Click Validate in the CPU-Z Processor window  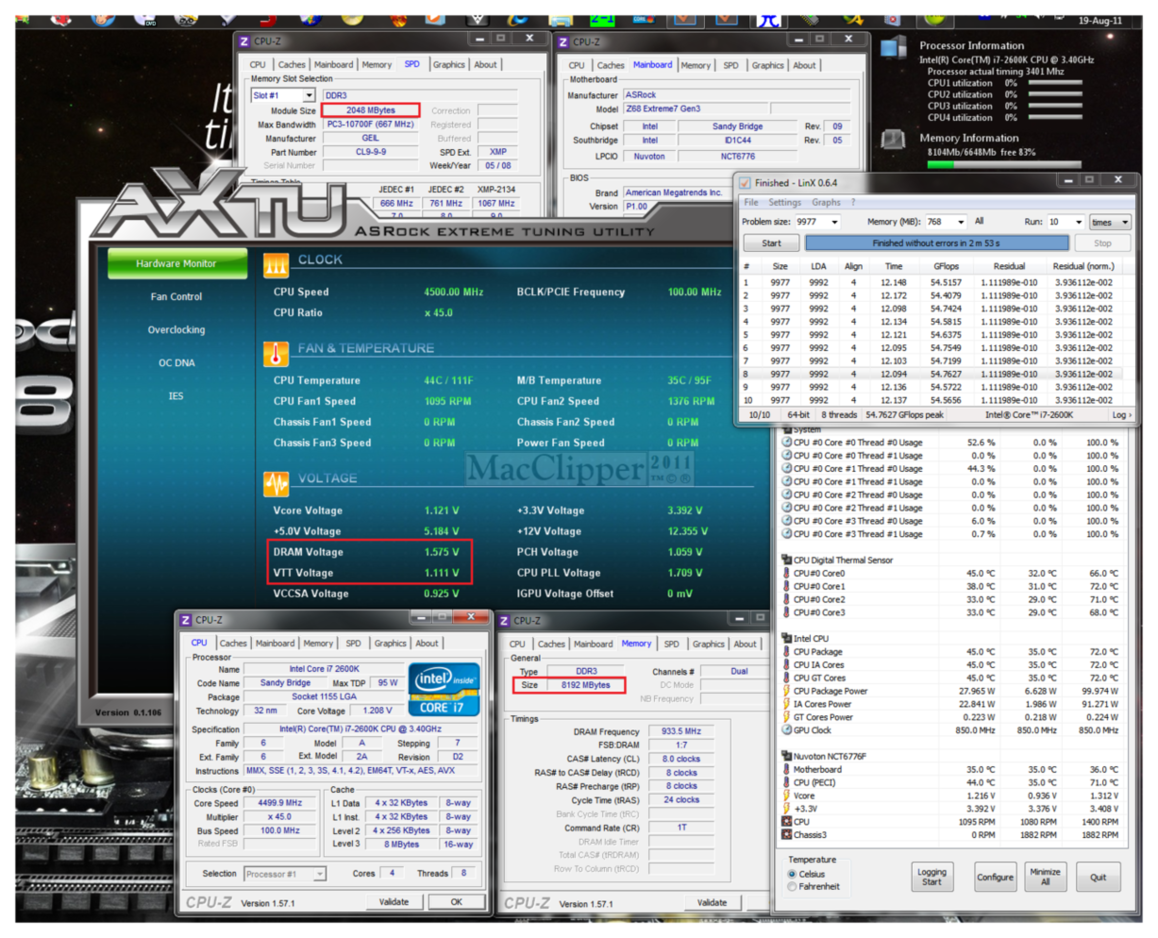394,902
